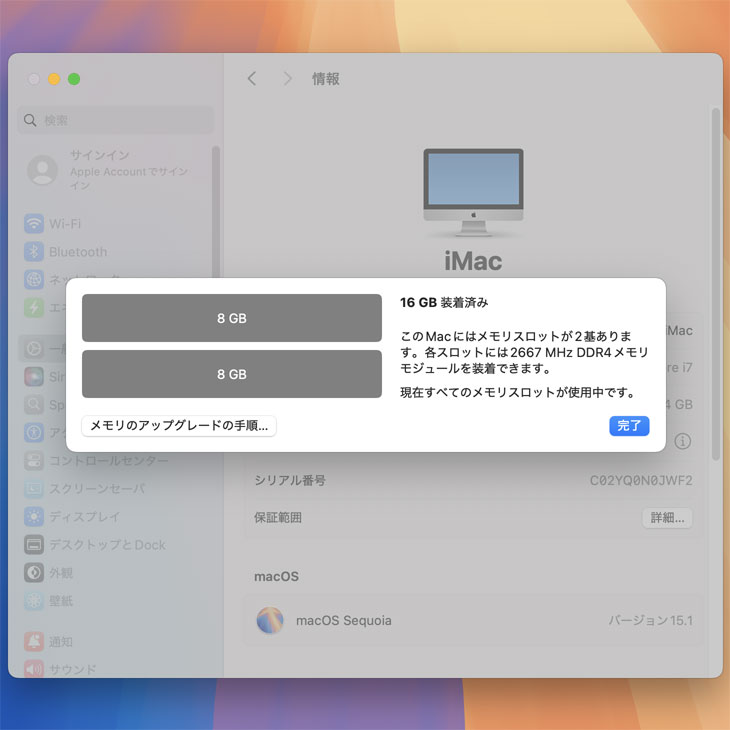The width and height of the screenshot is (730, 730).
Task: Select サウンド in the sidebar
Action: (x=72, y=670)
